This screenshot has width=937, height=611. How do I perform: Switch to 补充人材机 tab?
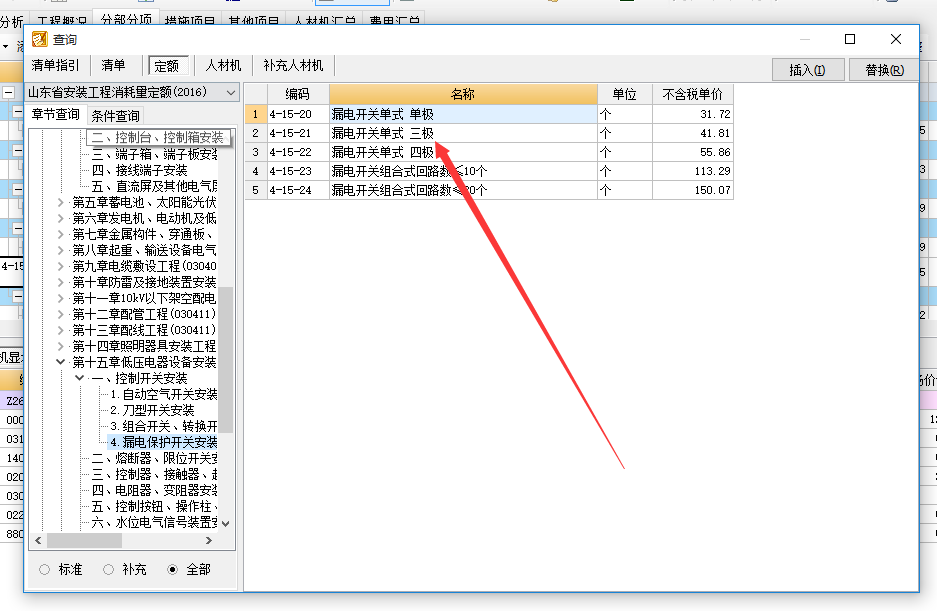[x=293, y=65]
